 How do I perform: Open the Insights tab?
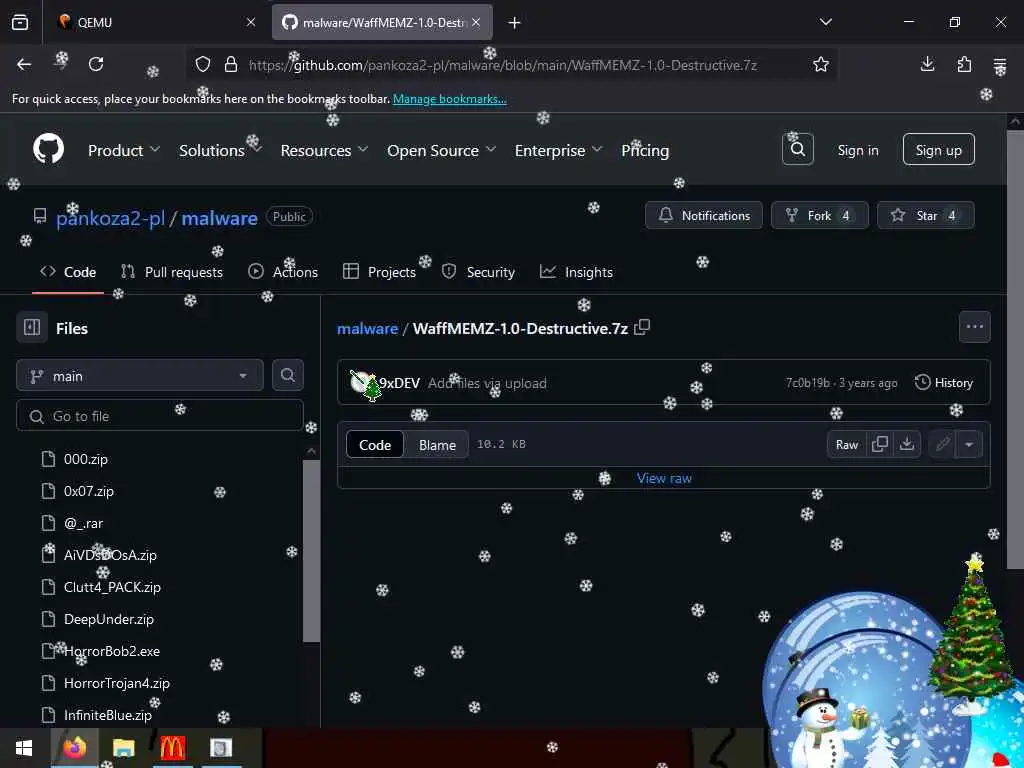[576, 272]
